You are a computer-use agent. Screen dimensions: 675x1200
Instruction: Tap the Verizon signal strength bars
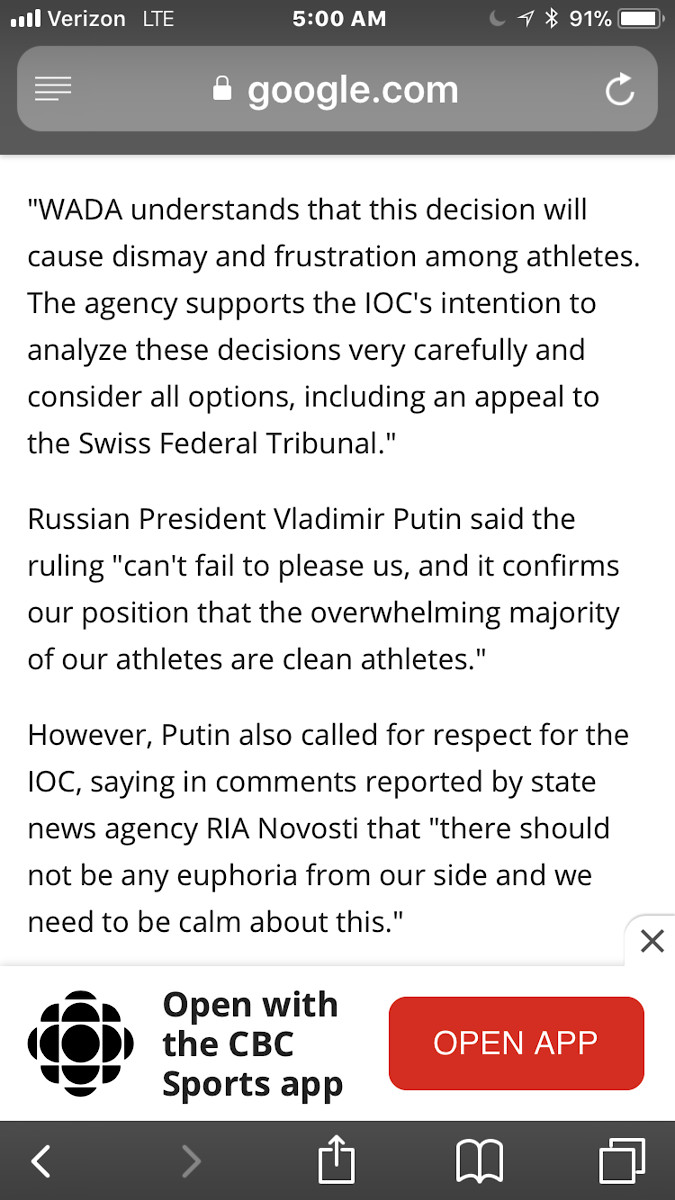tap(26, 19)
